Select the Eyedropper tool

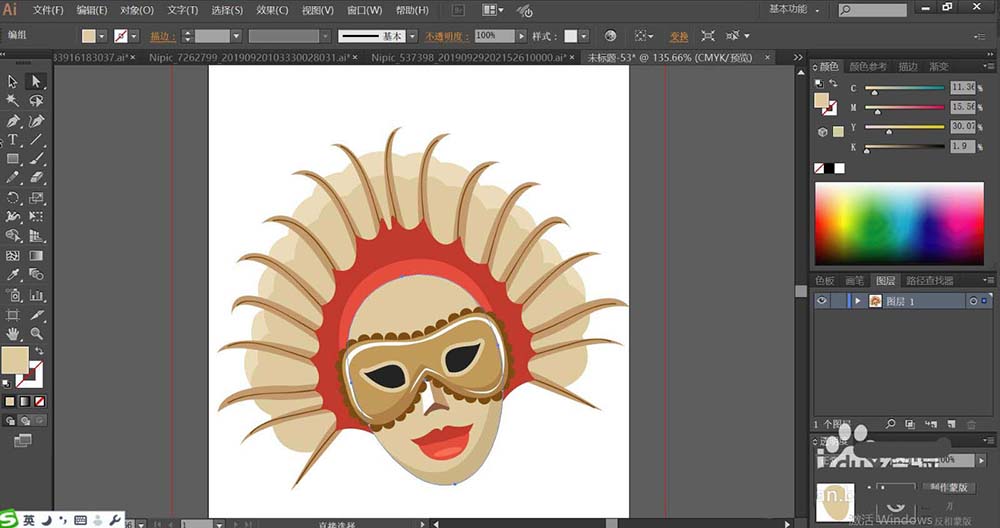point(13,275)
